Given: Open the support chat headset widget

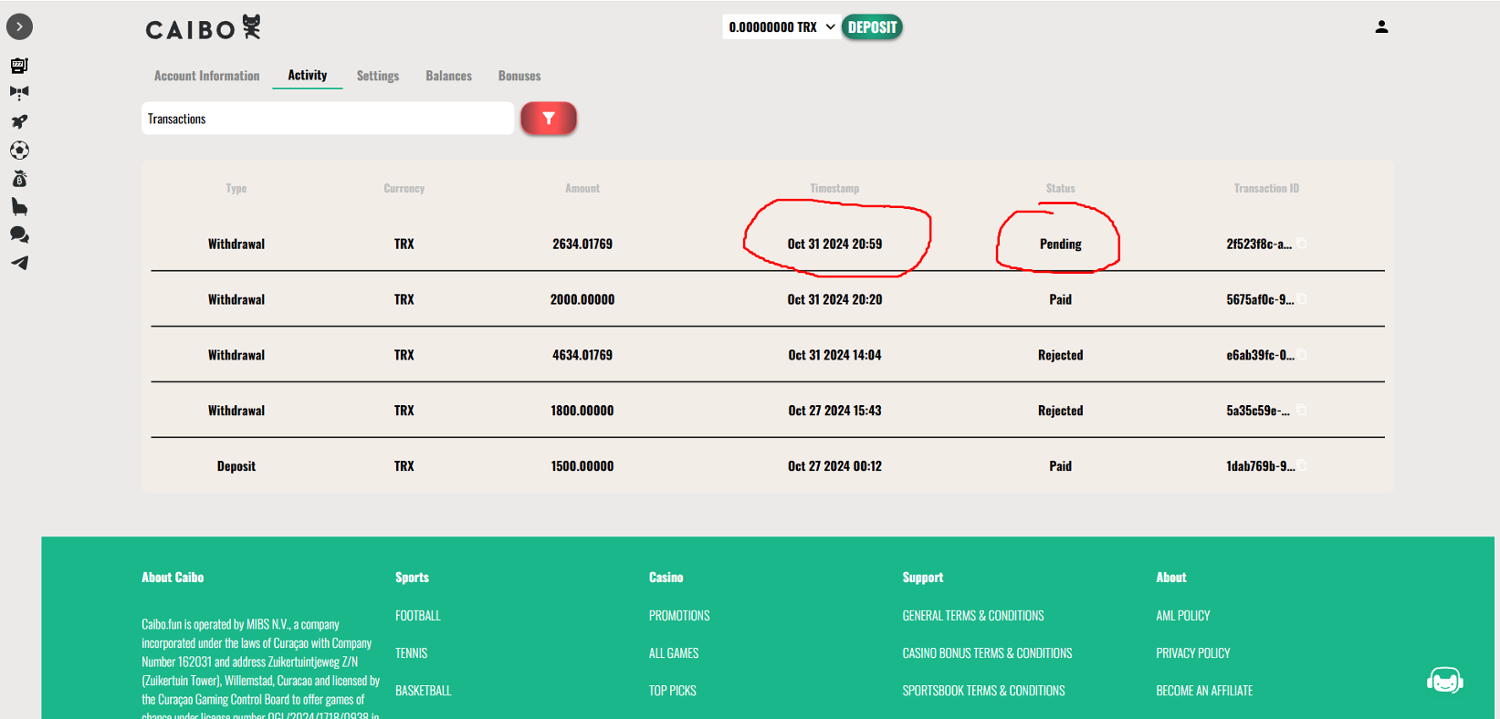Looking at the screenshot, I should tap(1445, 682).
